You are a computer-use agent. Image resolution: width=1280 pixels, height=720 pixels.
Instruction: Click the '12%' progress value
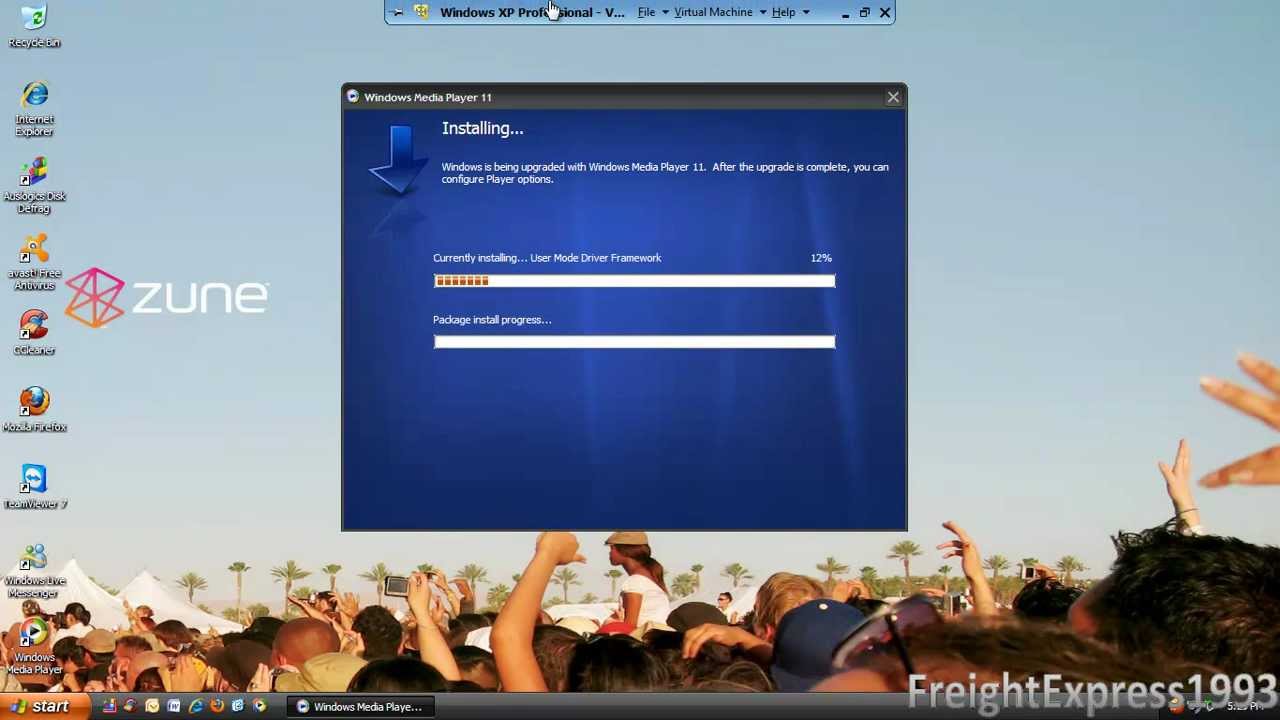click(821, 258)
